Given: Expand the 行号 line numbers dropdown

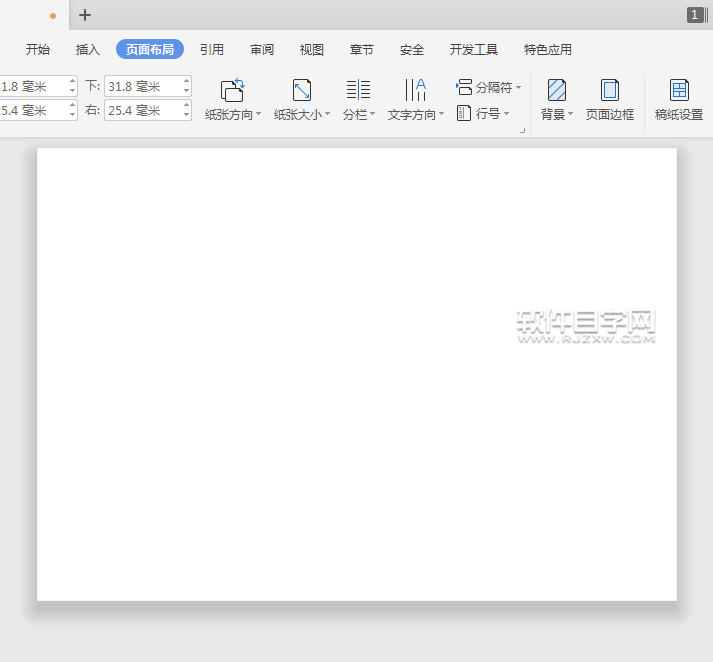Looking at the screenshot, I should pyautogui.click(x=507, y=114).
